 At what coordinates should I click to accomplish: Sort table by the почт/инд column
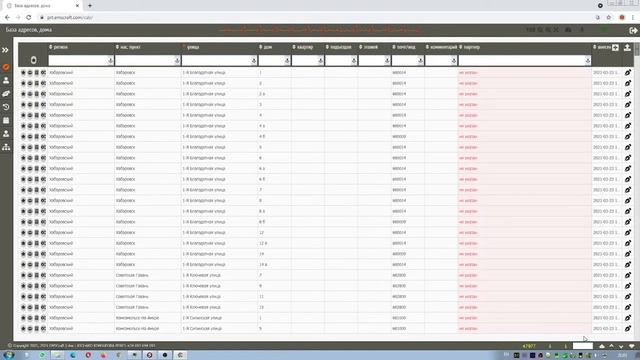[404, 47]
